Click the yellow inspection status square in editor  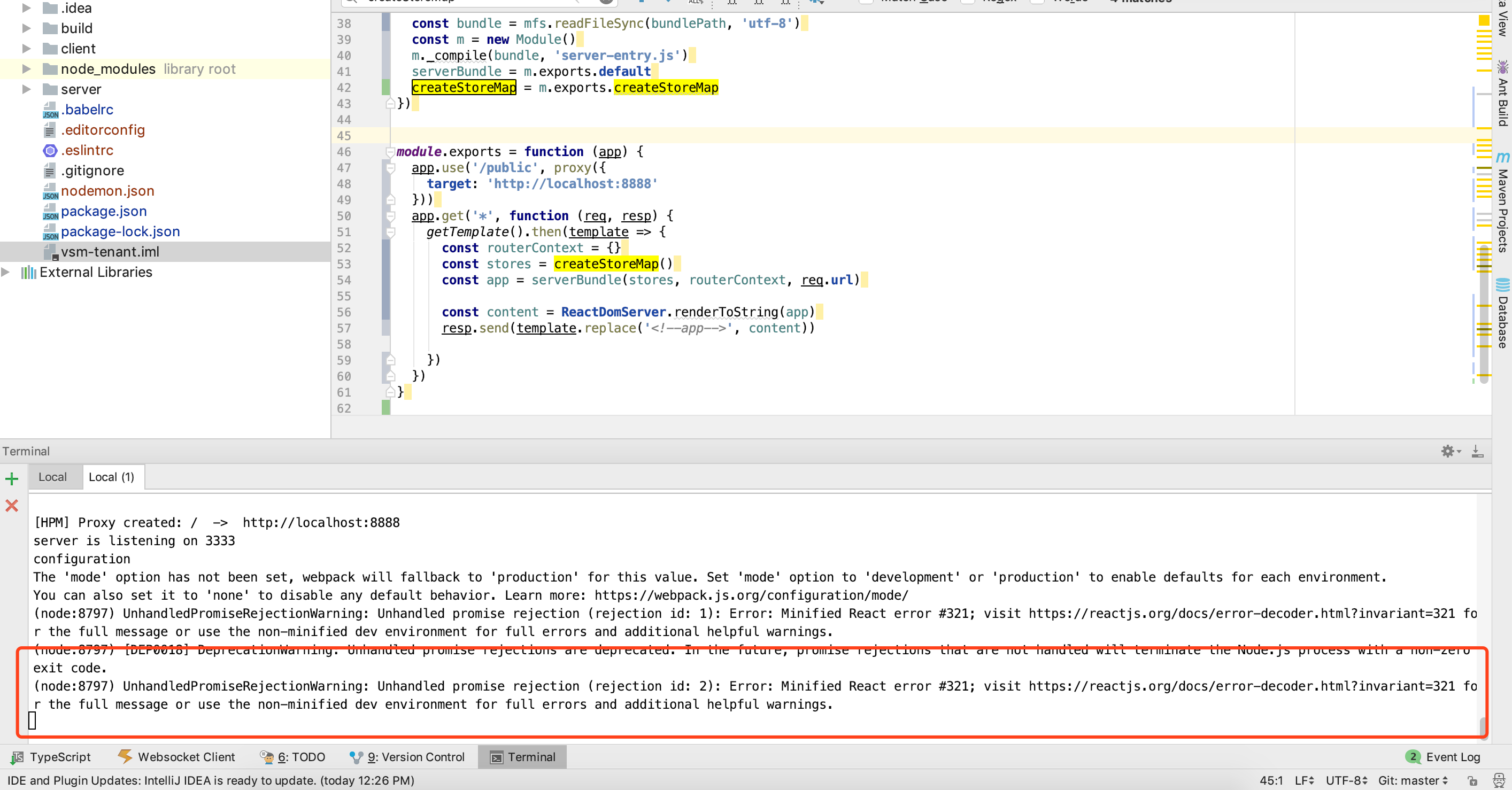click(x=1483, y=21)
